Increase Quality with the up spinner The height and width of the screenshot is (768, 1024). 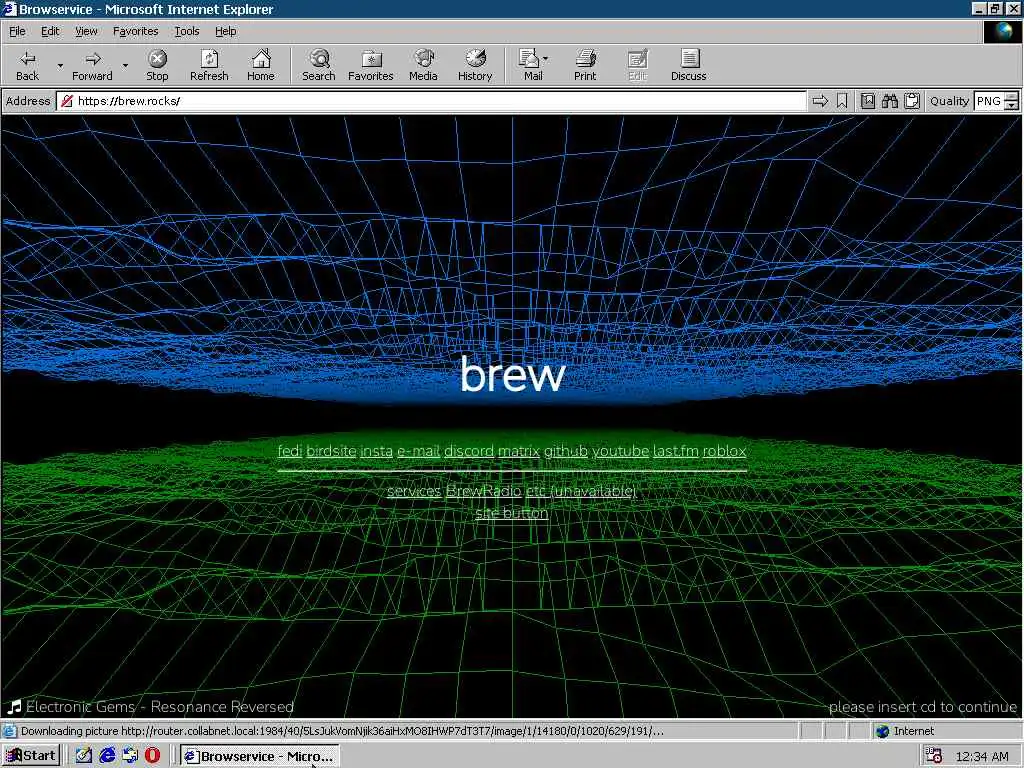[1012, 97]
